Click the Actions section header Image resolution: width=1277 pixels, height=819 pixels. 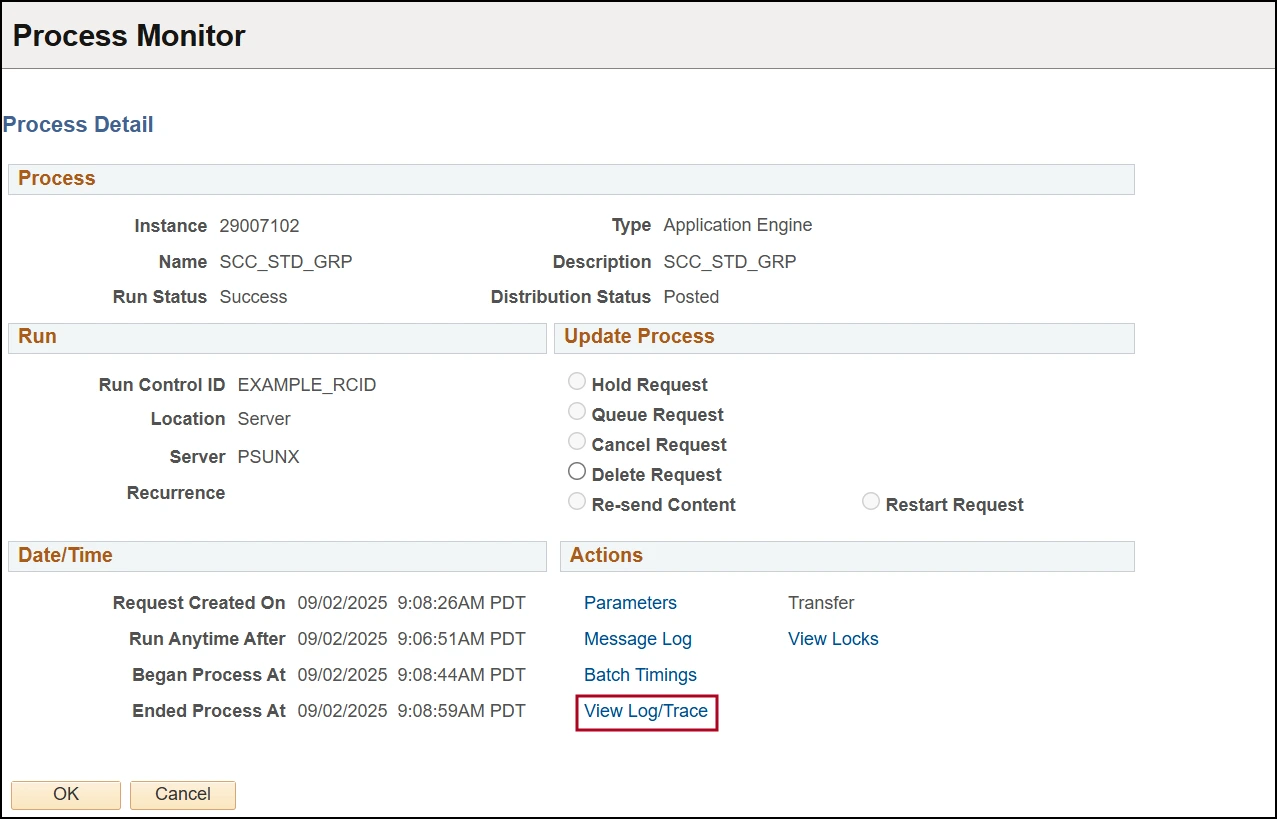click(x=606, y=556)
